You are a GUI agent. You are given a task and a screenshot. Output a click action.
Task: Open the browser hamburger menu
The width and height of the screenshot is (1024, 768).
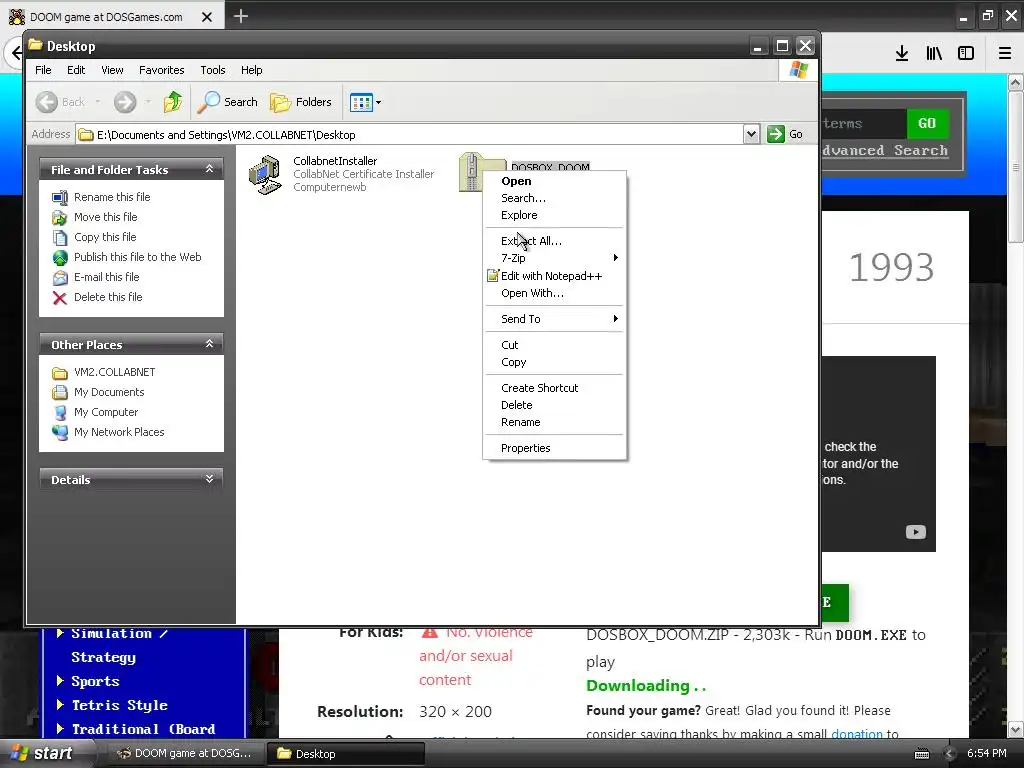tap(1005, 53)
